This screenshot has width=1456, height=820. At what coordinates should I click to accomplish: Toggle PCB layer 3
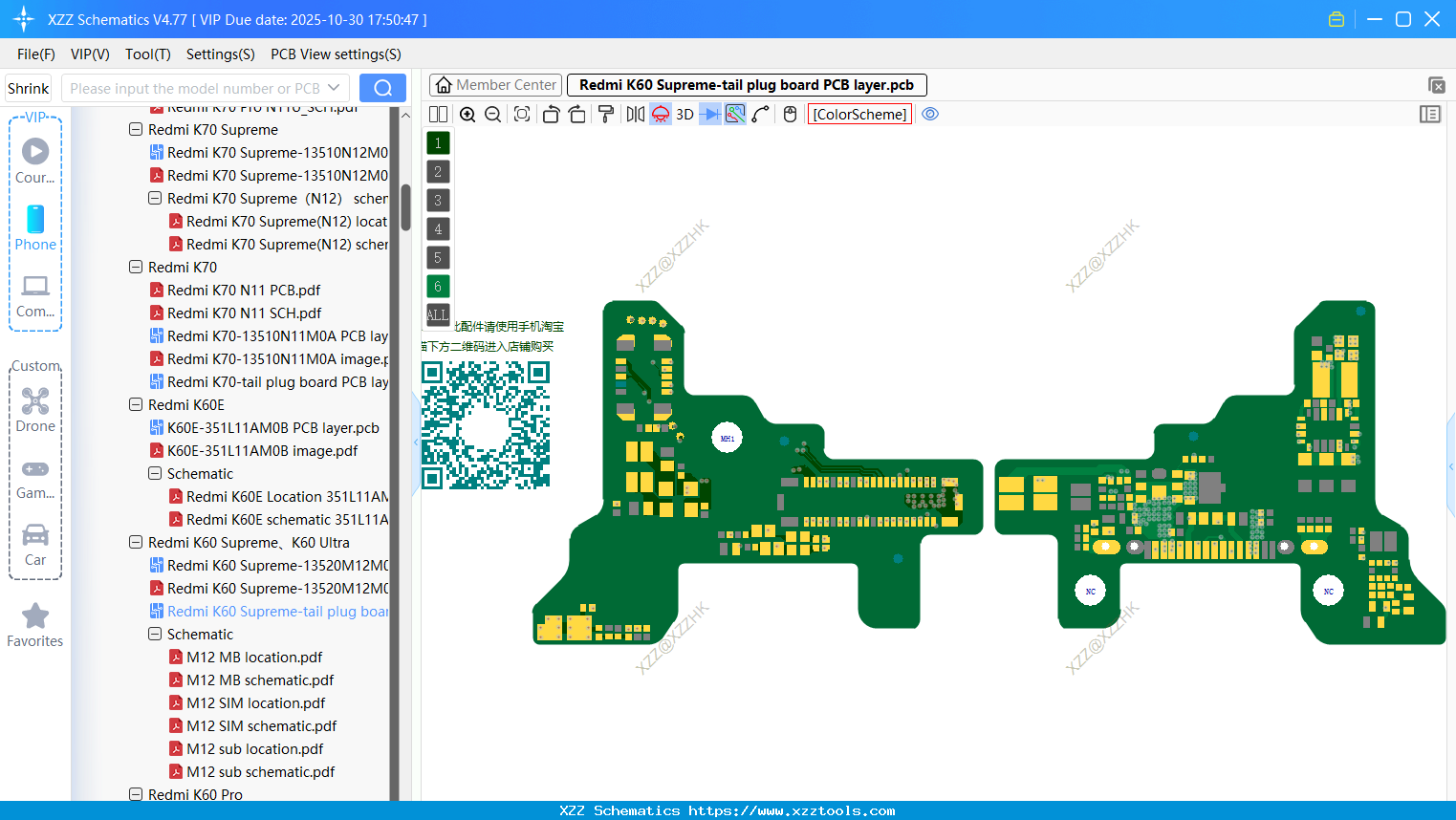pos(438,201)
